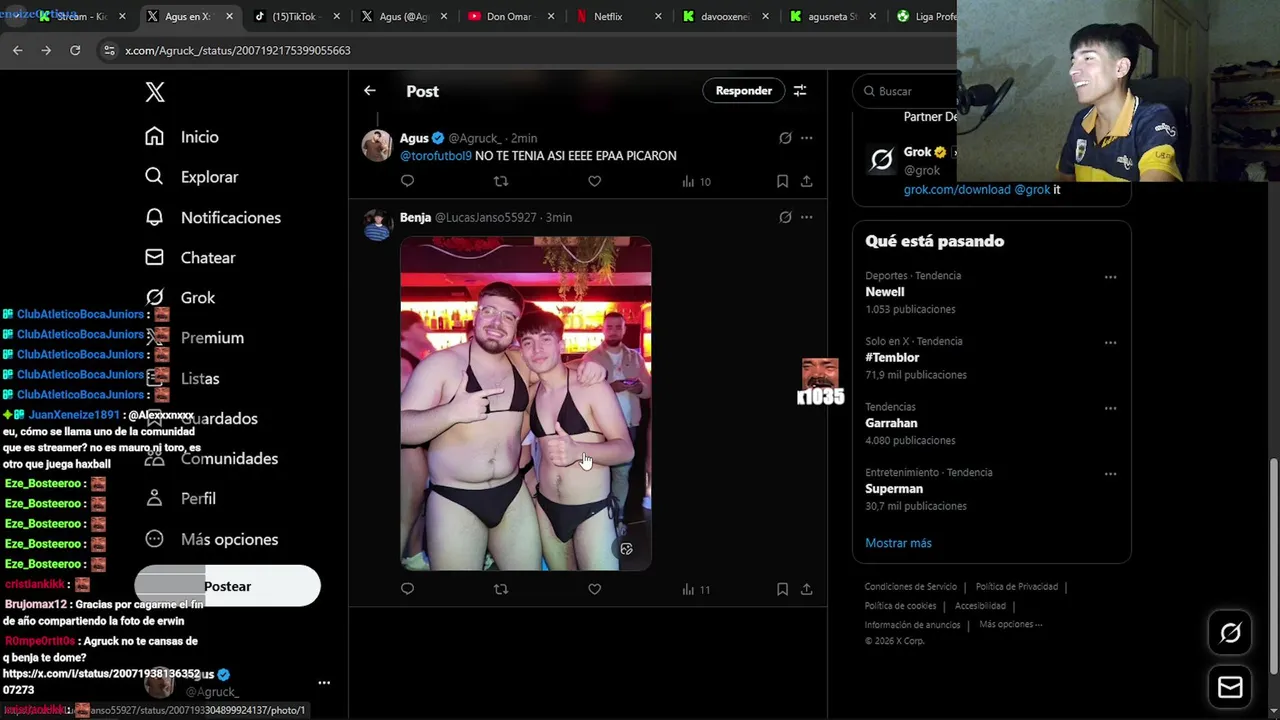Reply to Agus's reply
The height and width of the screenshot is (720, 1280).
click(407, 181)
